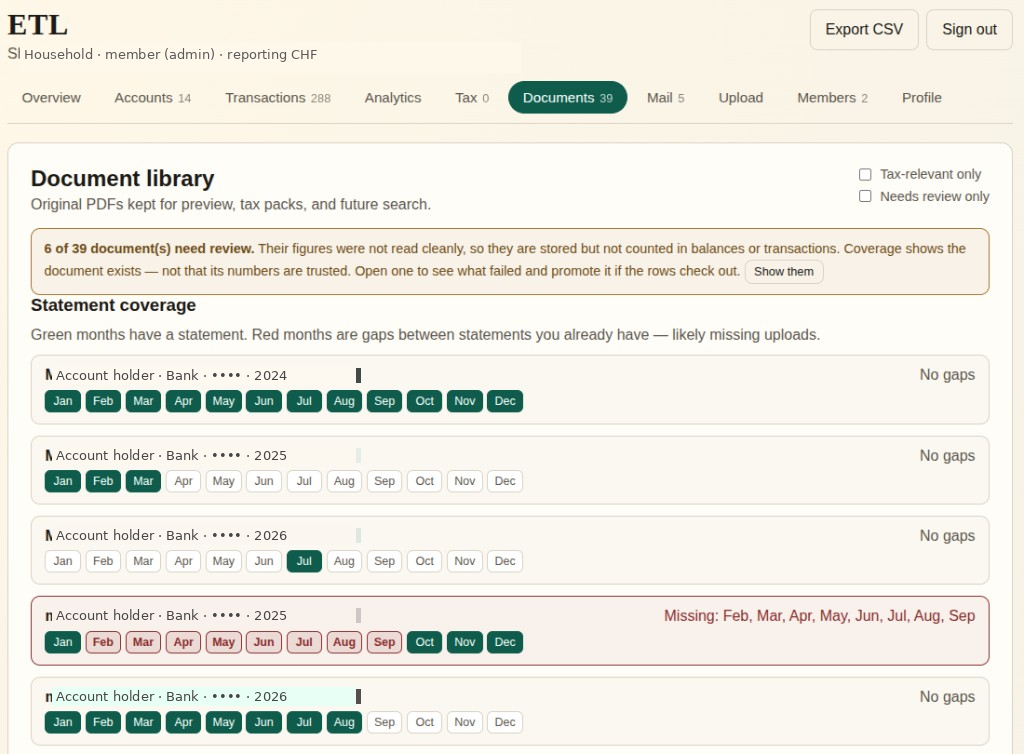Click May in the 2024 coverage row

(223, 401)
